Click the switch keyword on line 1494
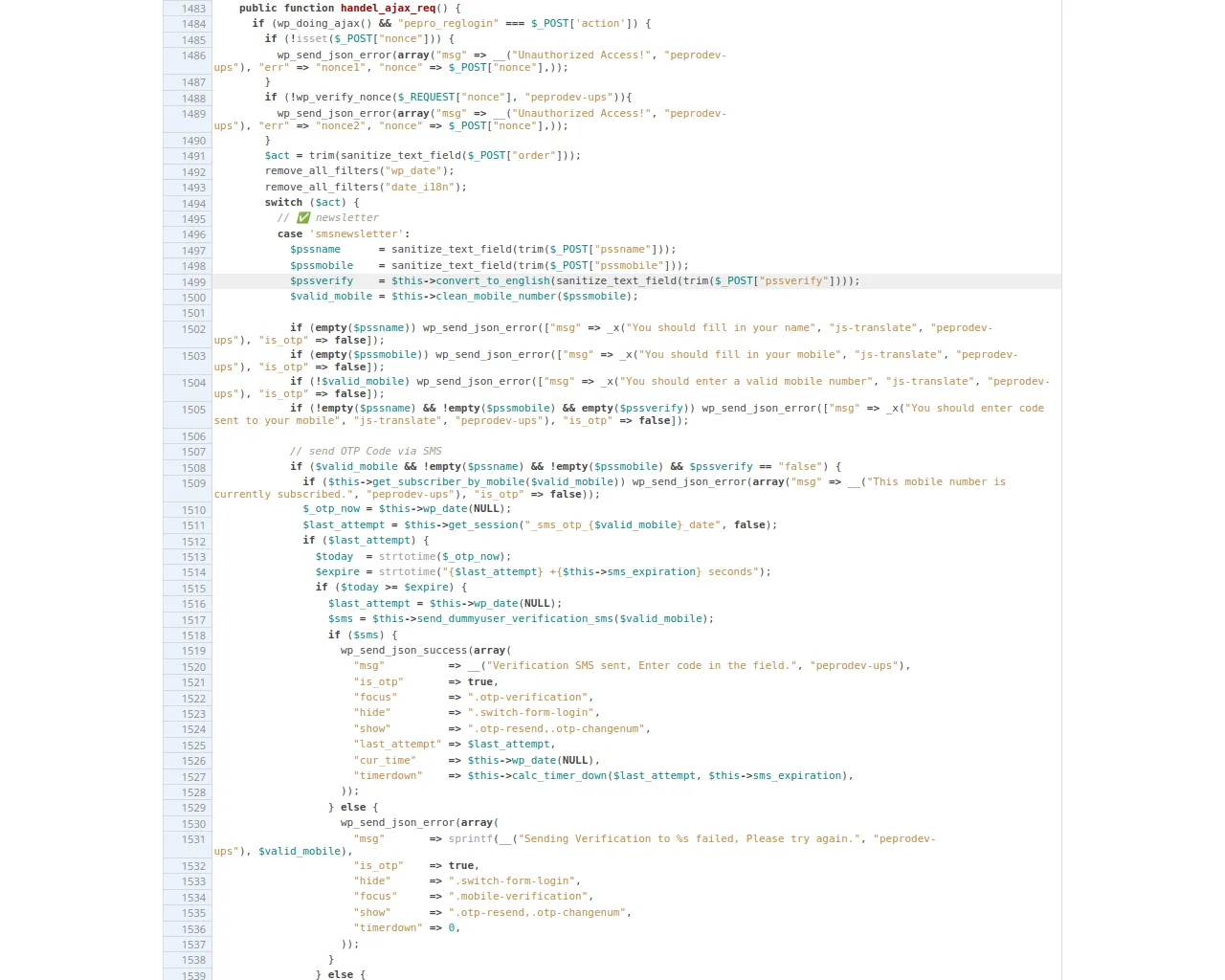 point(283,202)
